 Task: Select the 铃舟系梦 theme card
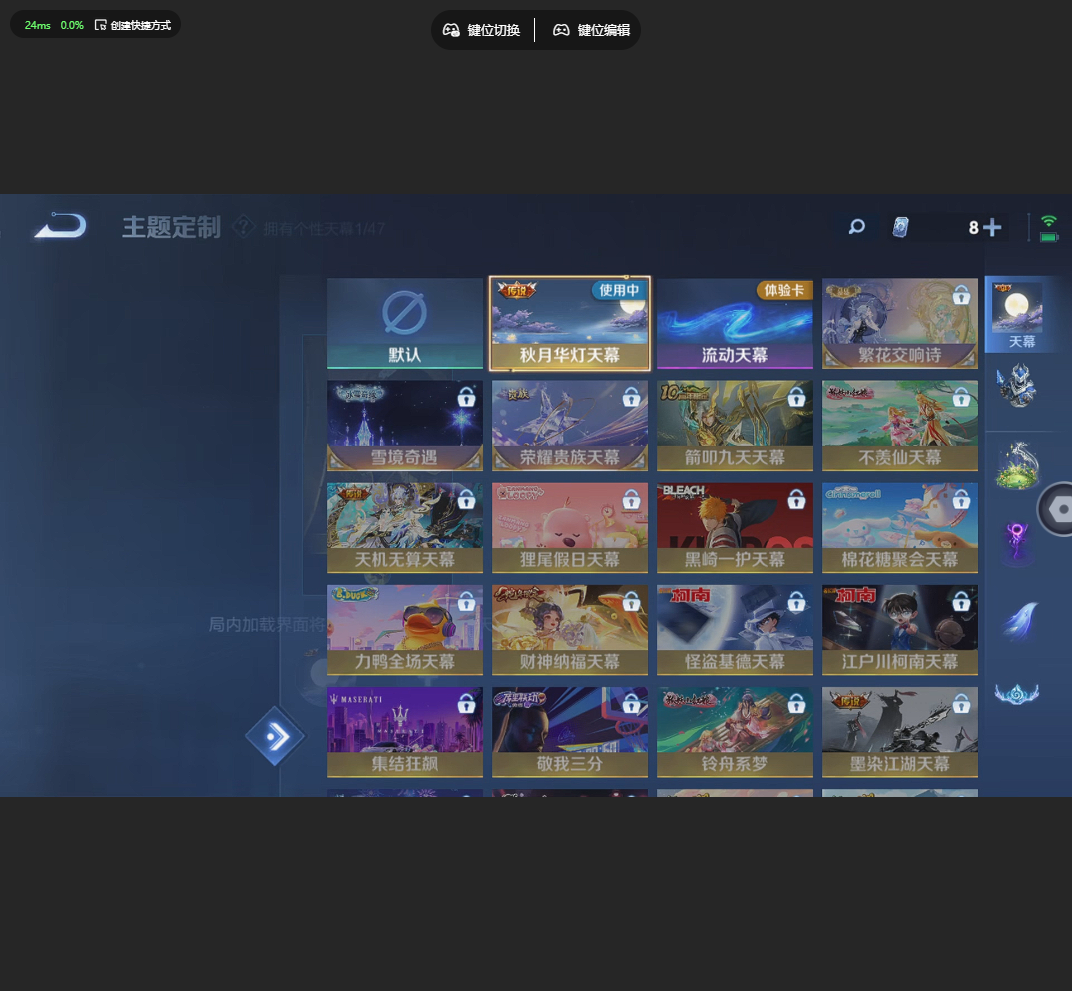735,732
